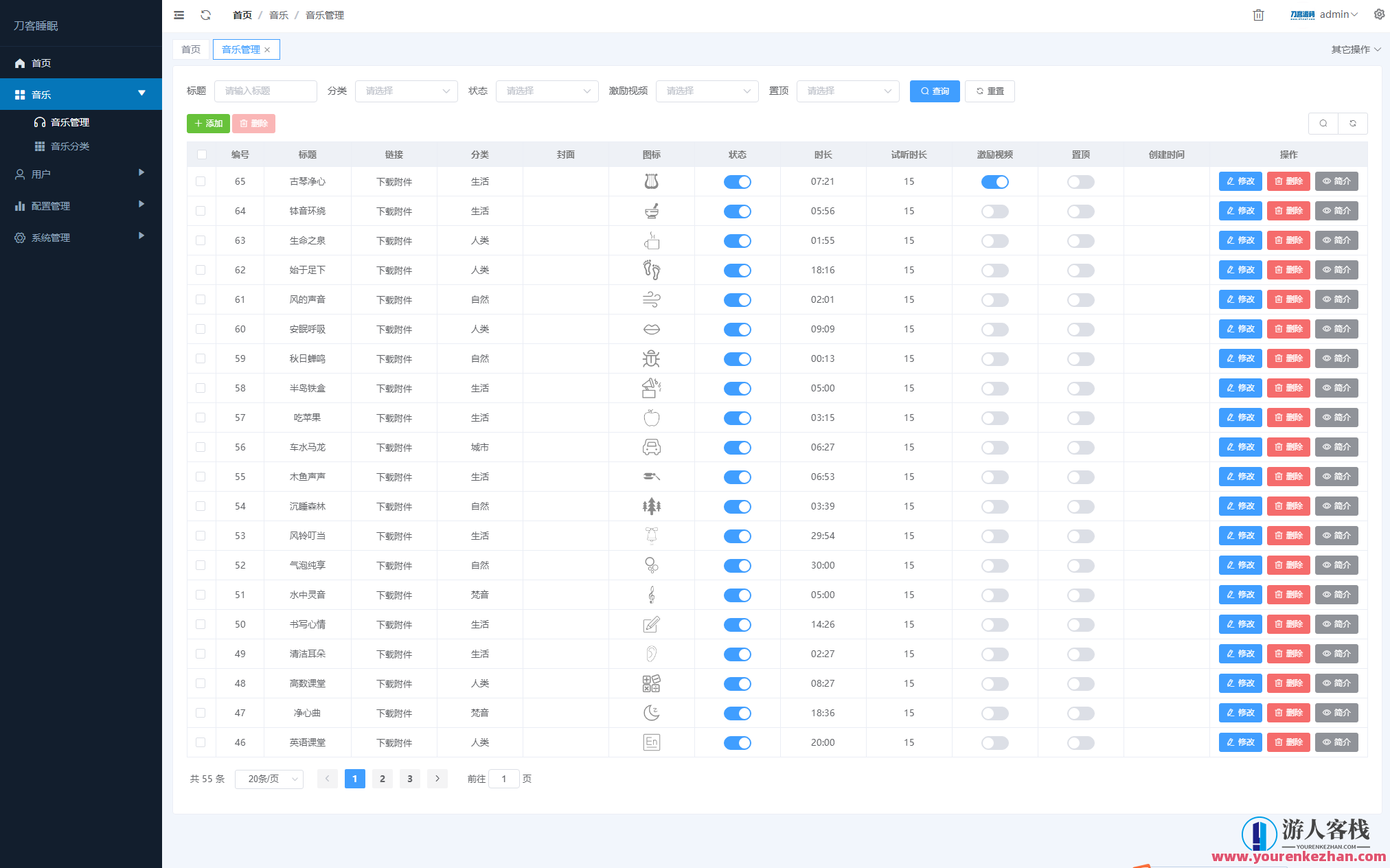Image resolution: width=1390 pixels, height=868 pixels.
Task: Click the sidebar collapse hamburger icon
Action: 179,15
